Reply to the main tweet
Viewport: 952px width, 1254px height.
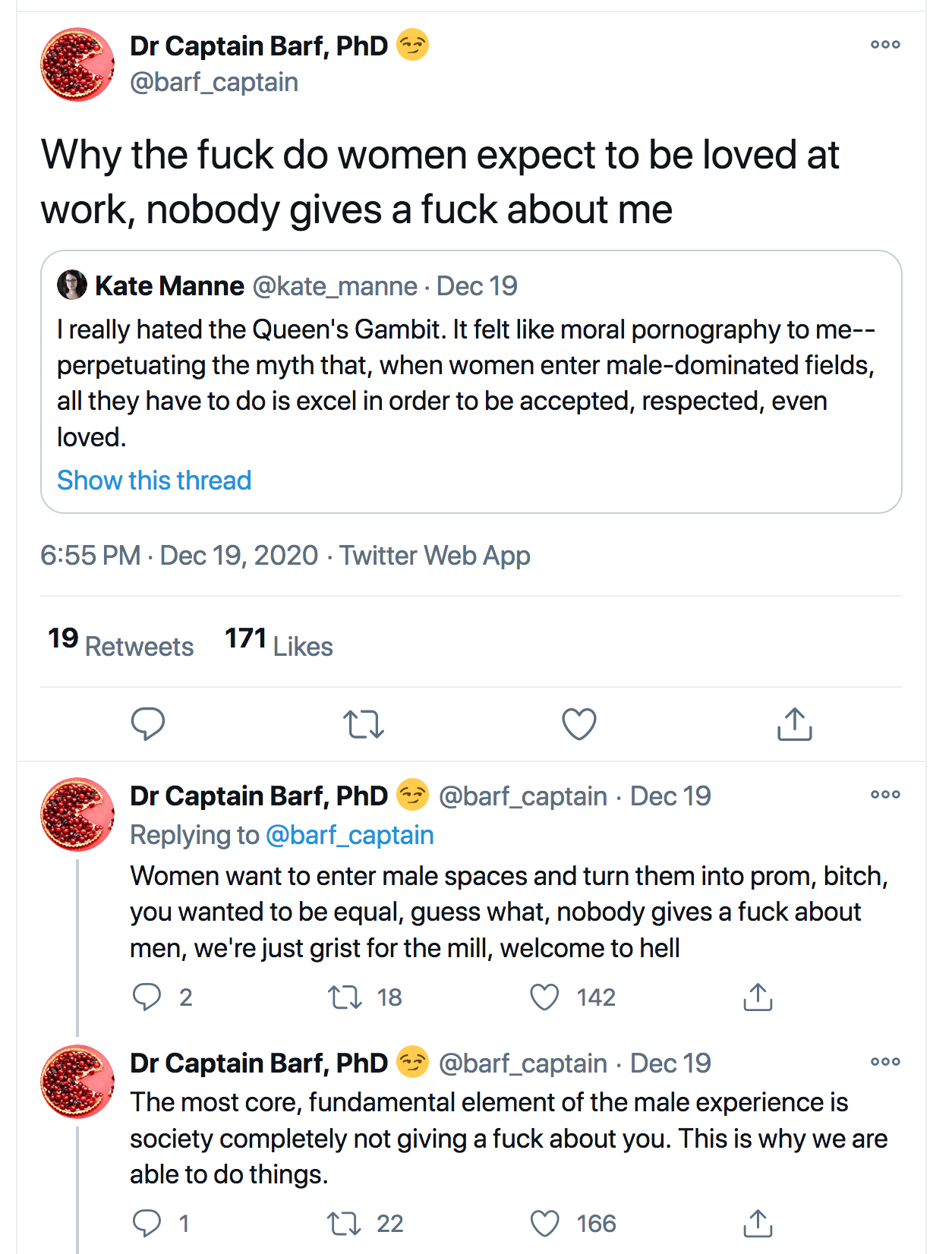click(147, 723)
